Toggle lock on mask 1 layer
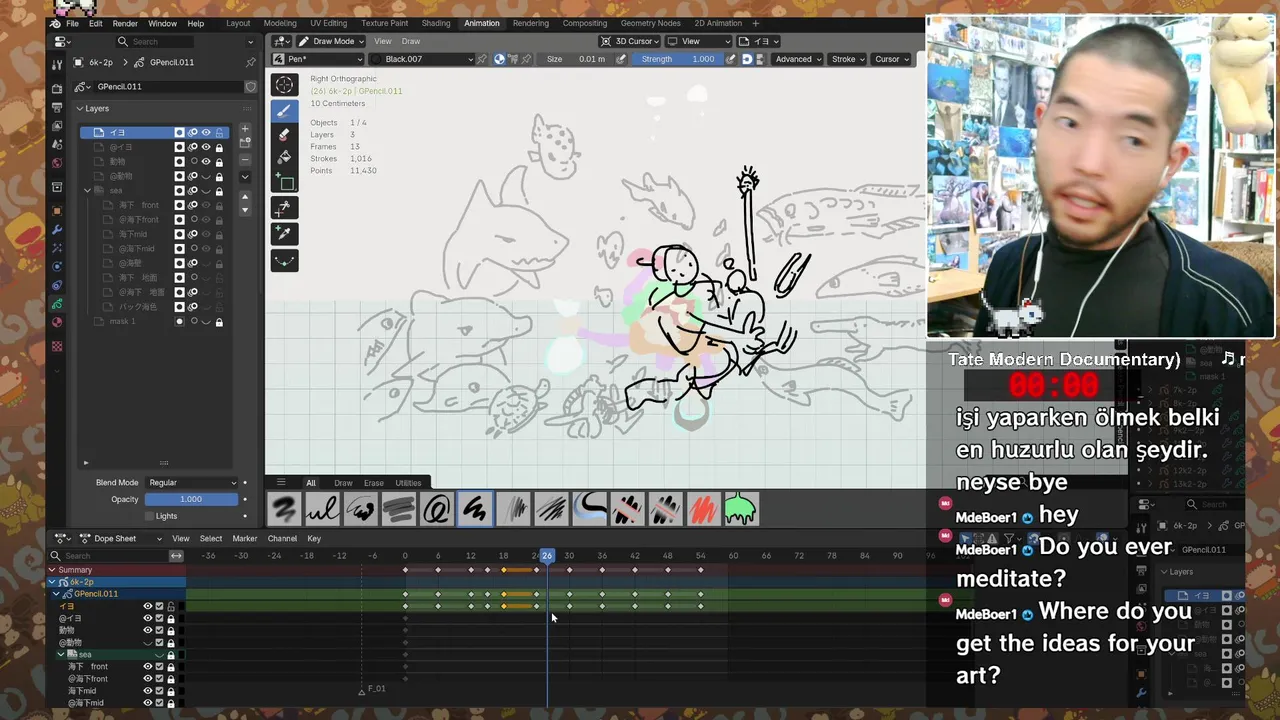This screenshot has height=720, width=1280. (x=219, y=322)
